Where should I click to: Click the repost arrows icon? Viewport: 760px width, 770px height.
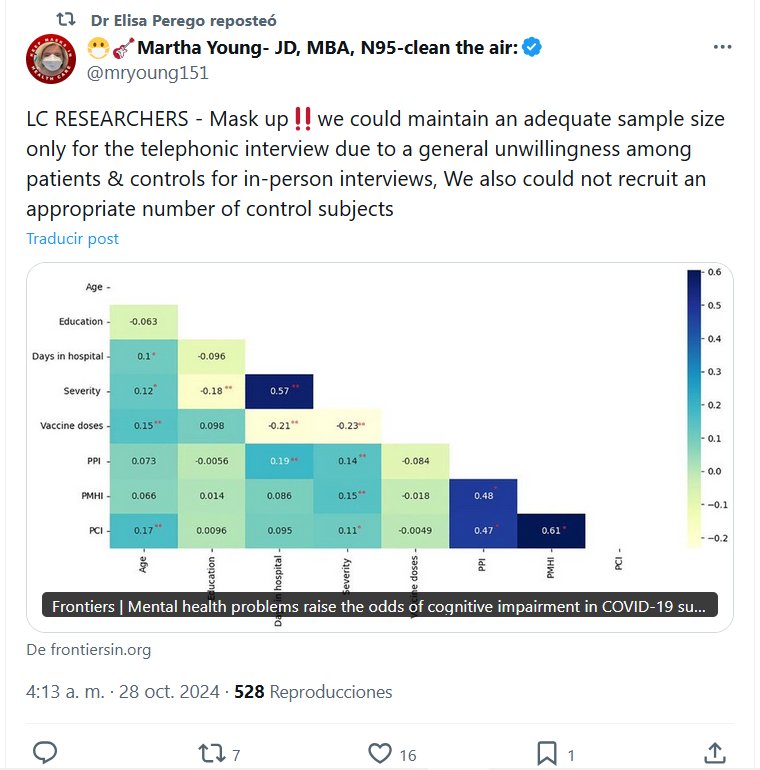(x=211, y=752)
